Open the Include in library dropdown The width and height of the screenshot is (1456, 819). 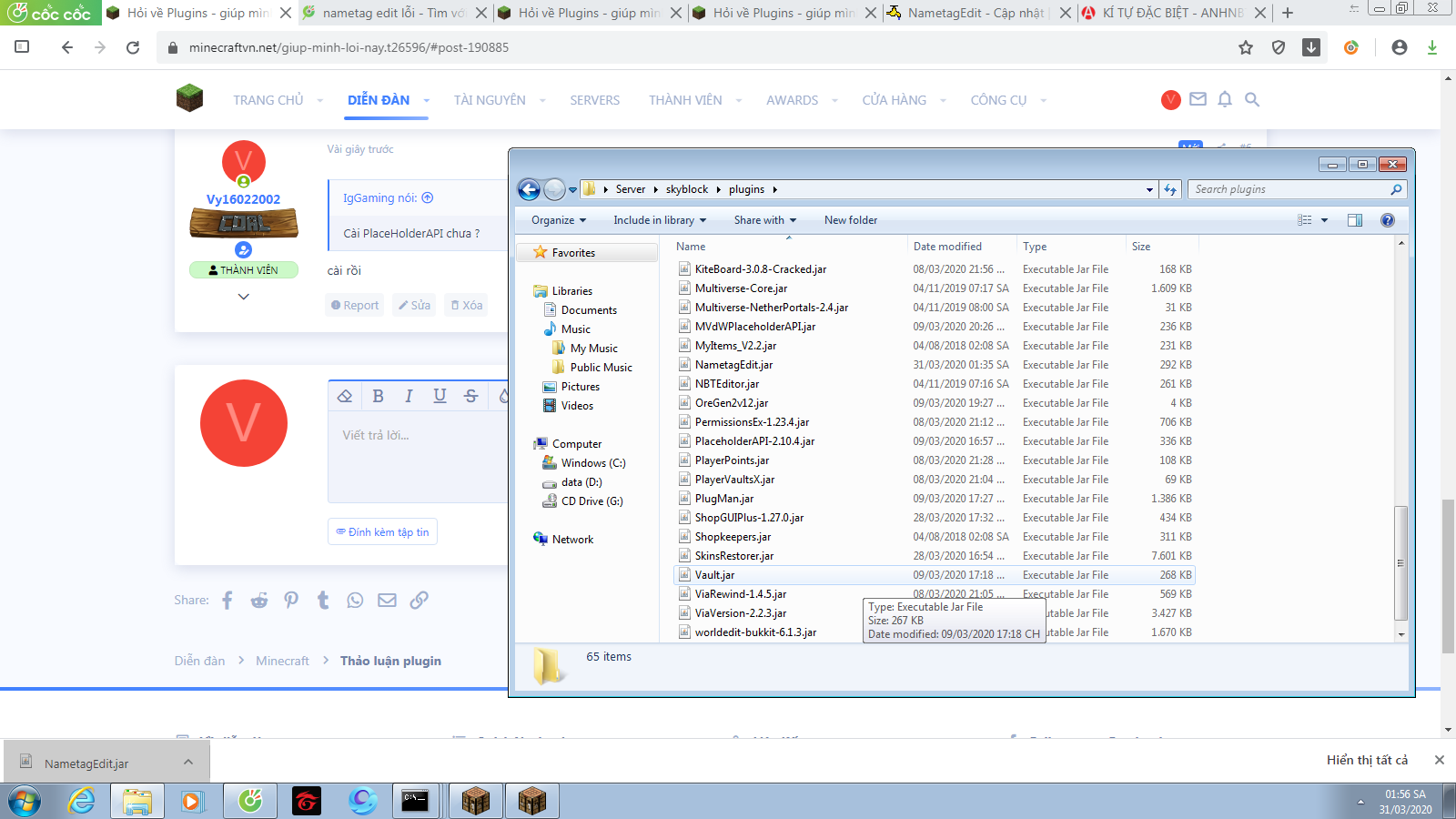coord(660,220)
